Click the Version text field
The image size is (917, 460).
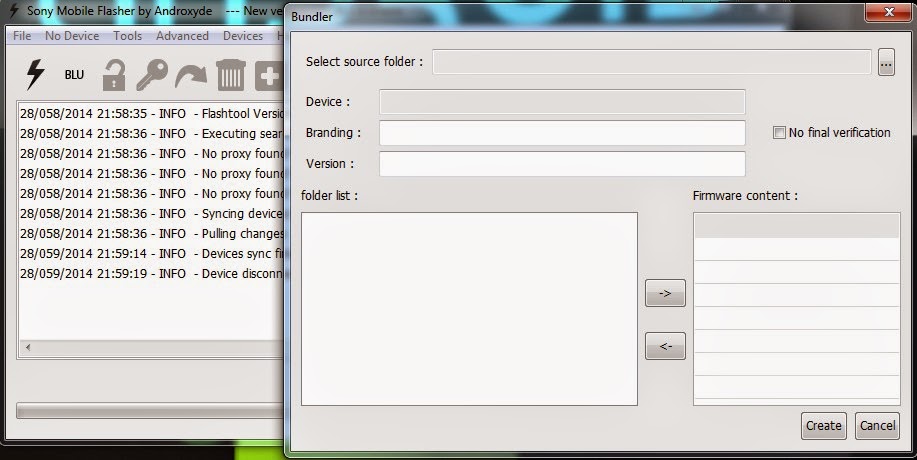562,164
